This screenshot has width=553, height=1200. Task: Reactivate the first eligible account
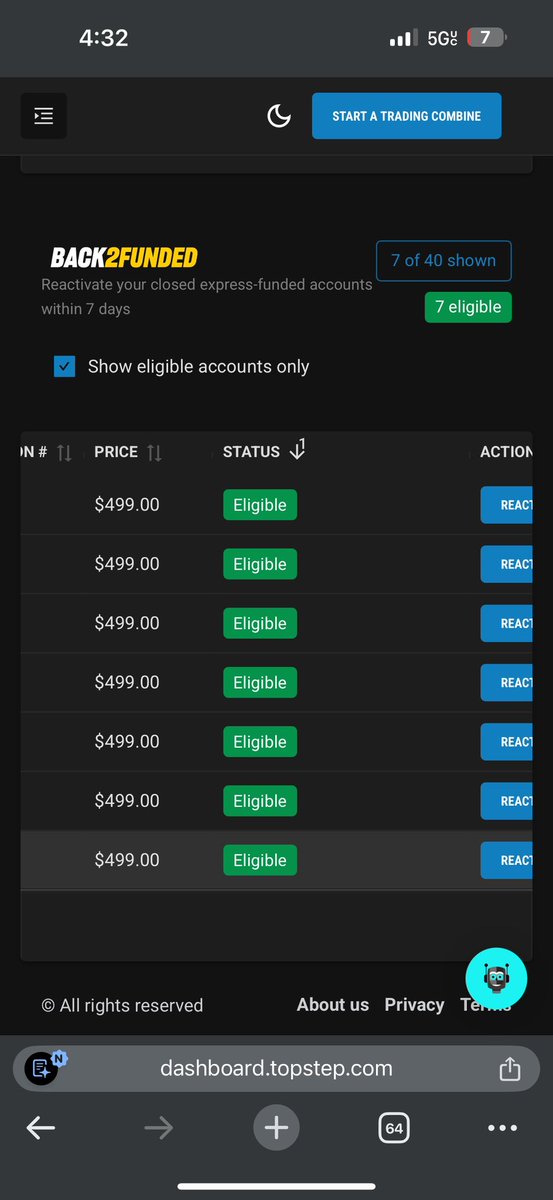507,505
